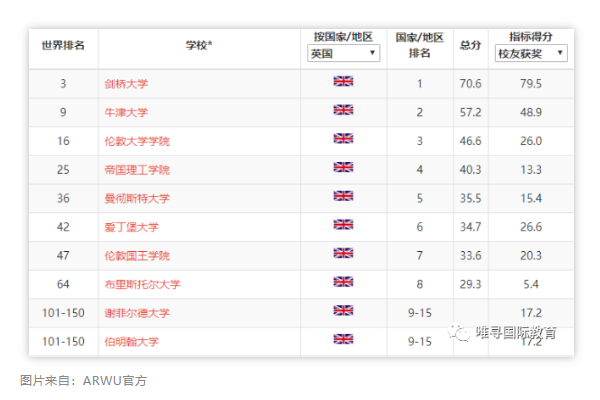Click the 国家/地区排名 column header

[420, 45]
